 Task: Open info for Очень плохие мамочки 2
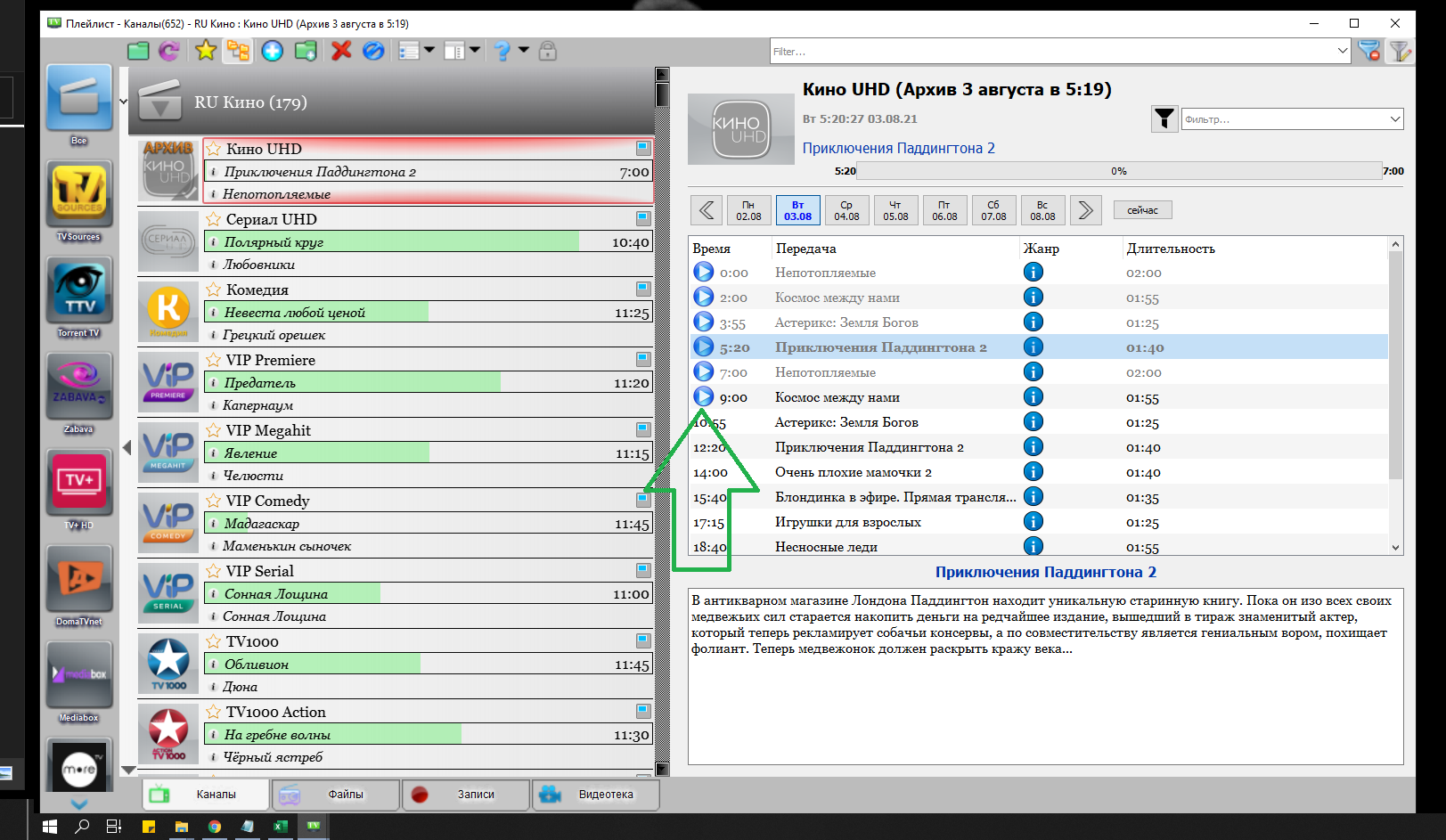pyautogui.click(x=1033, y=472)
